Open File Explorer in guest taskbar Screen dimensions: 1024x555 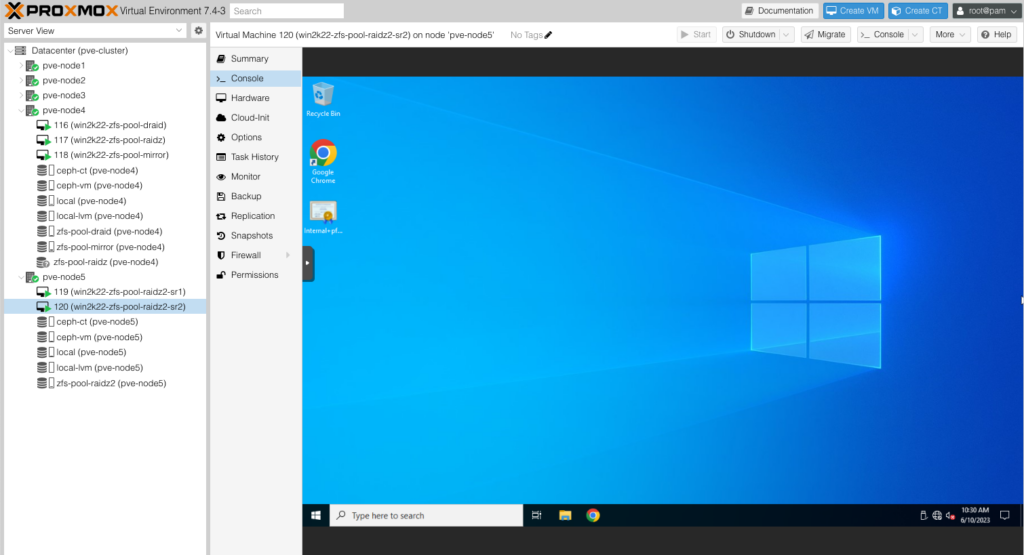[565, 515]
